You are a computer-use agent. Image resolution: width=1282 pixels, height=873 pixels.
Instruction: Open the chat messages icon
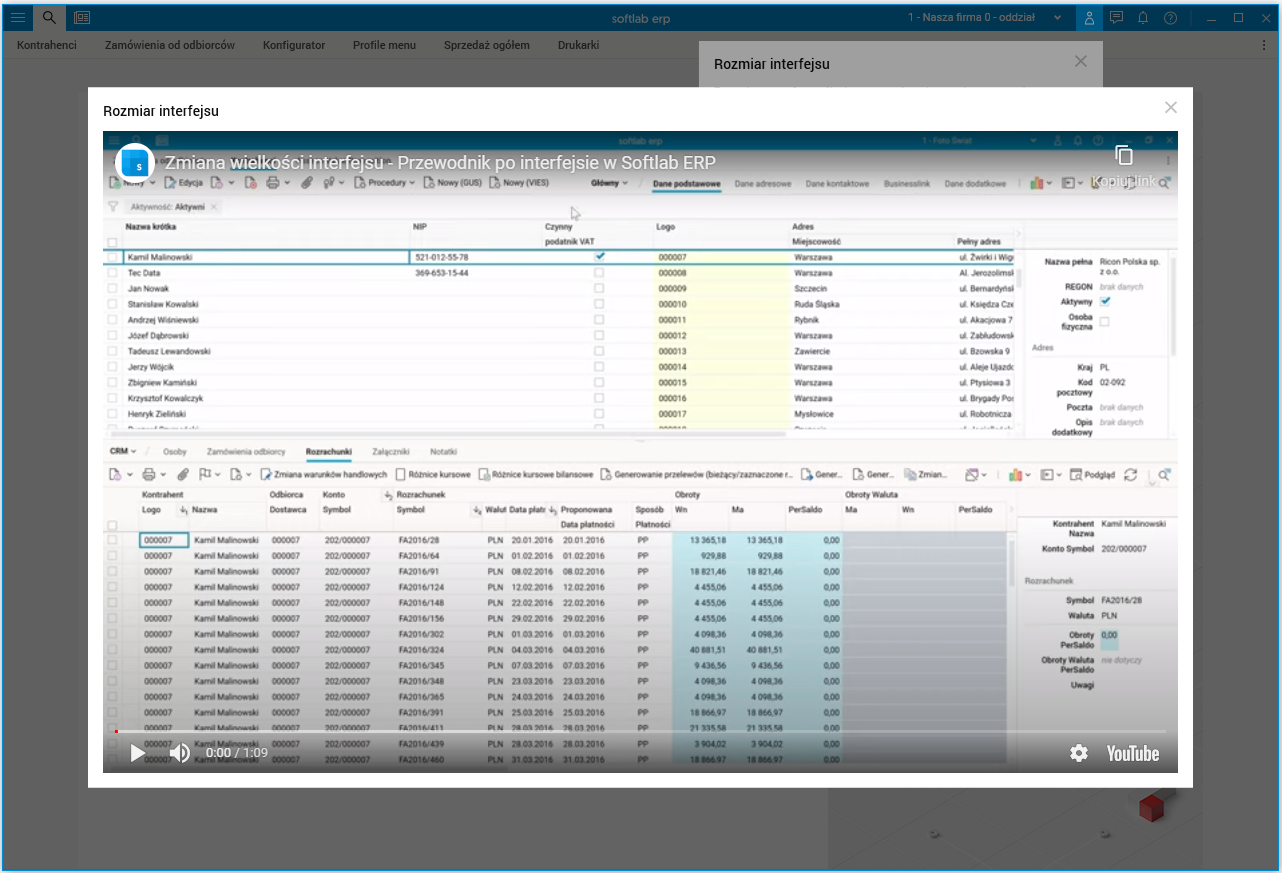click(1116, 18)
